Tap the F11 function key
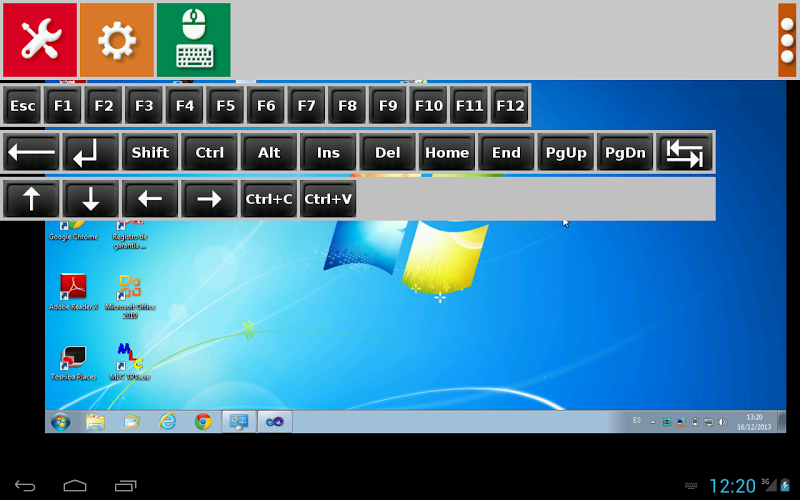This screenshot has width=800, height=500. click(x=469, y=106)
